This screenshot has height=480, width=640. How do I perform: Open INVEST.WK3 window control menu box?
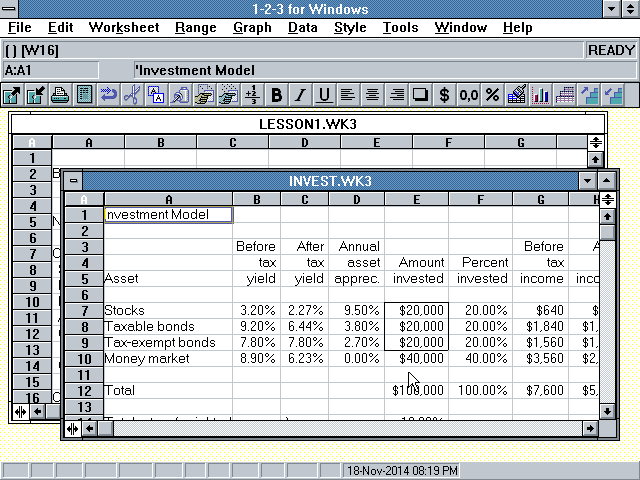[73, 180]
